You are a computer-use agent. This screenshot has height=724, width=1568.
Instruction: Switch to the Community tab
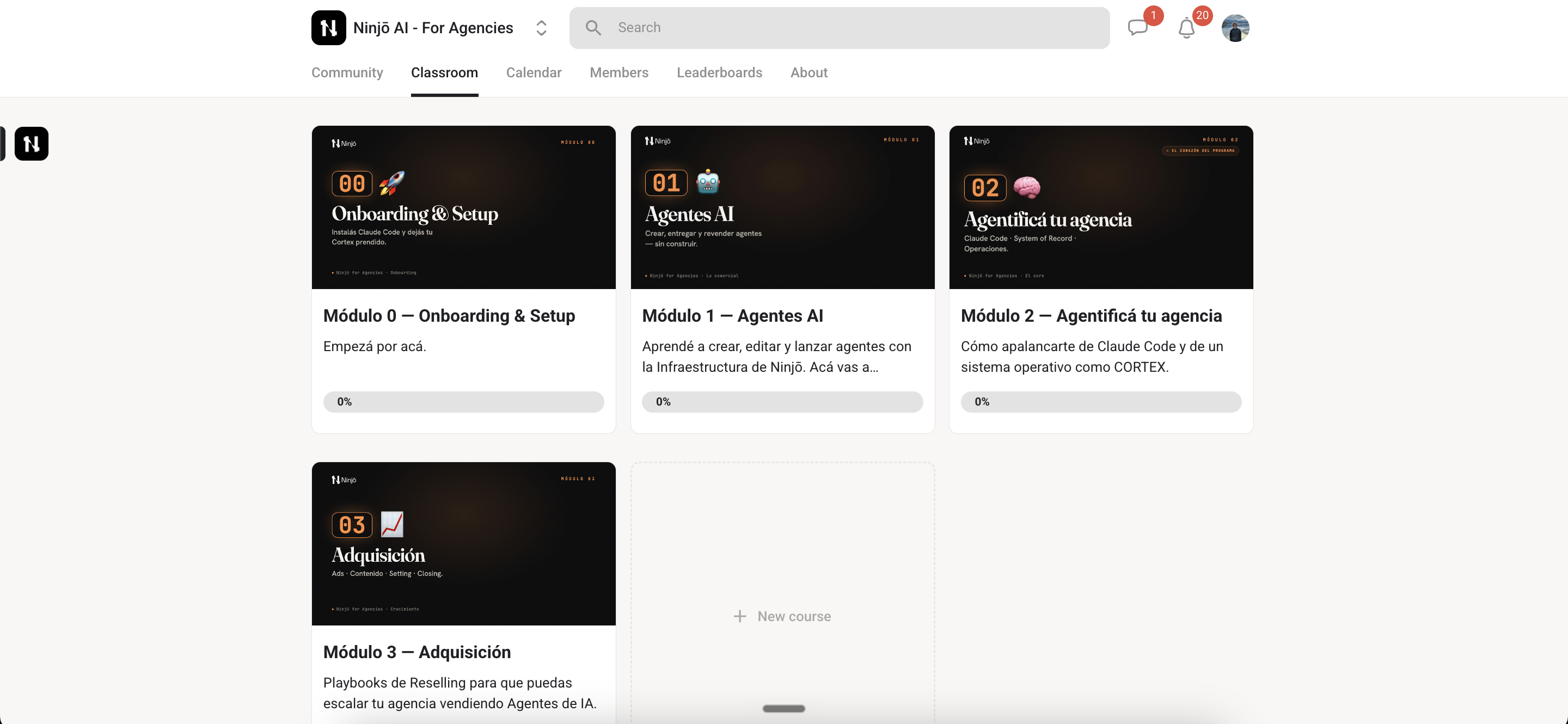pos(347,72)
